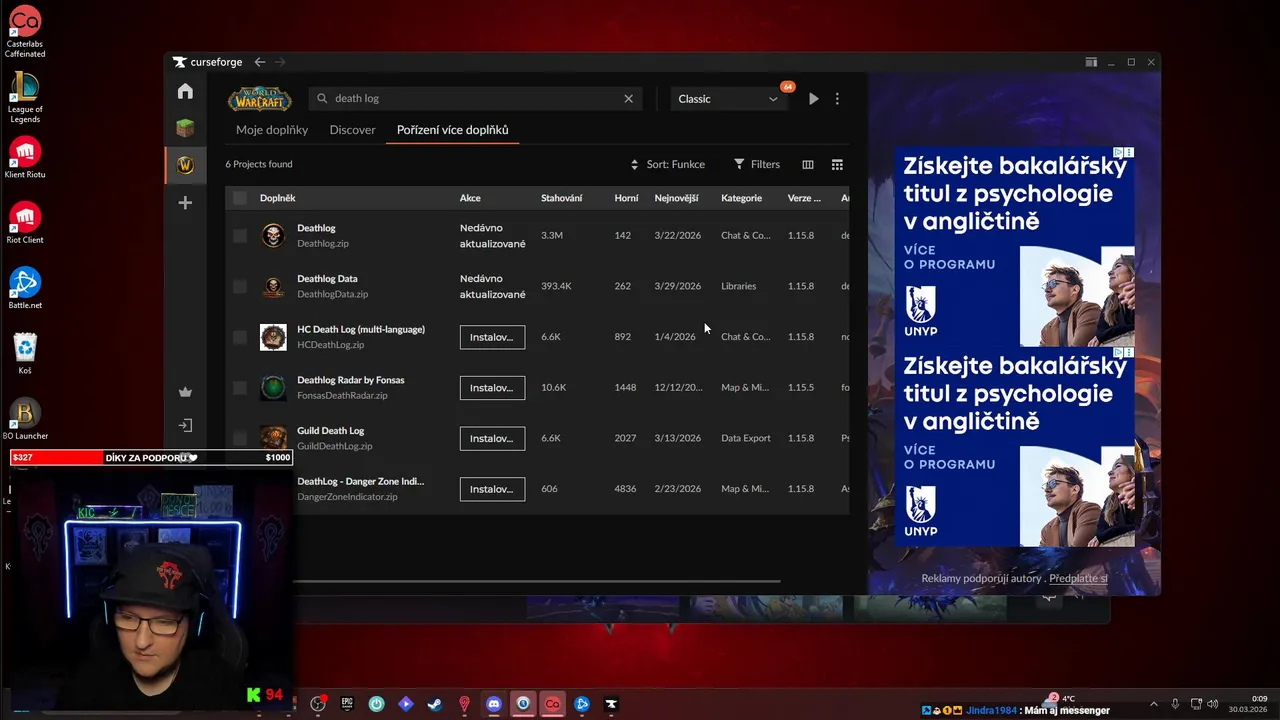
Task: Open the premium crown icon in sidebar
Action: (x=185, y=392)
